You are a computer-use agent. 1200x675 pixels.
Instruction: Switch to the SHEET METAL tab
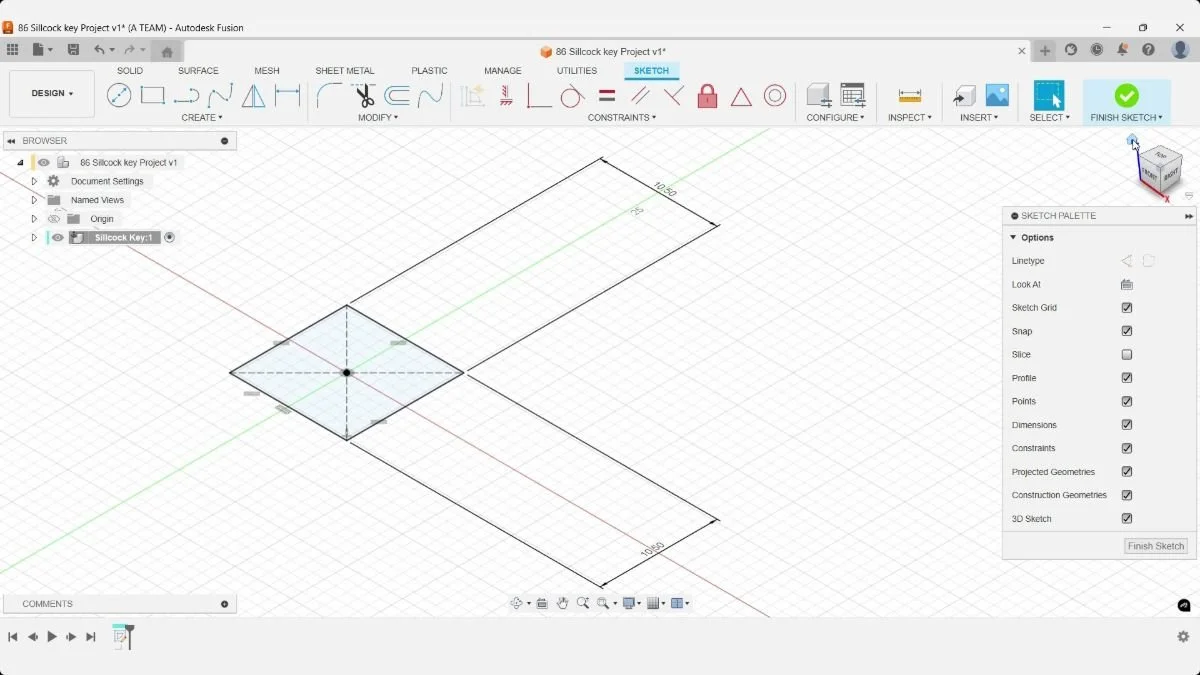pos(345,71)
